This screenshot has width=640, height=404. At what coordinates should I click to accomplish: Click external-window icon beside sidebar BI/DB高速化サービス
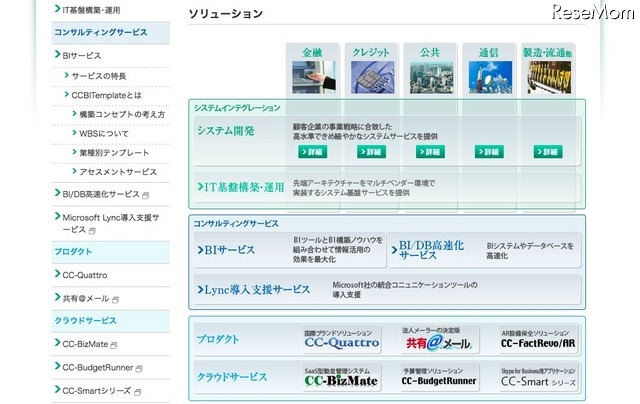(146, 195)
